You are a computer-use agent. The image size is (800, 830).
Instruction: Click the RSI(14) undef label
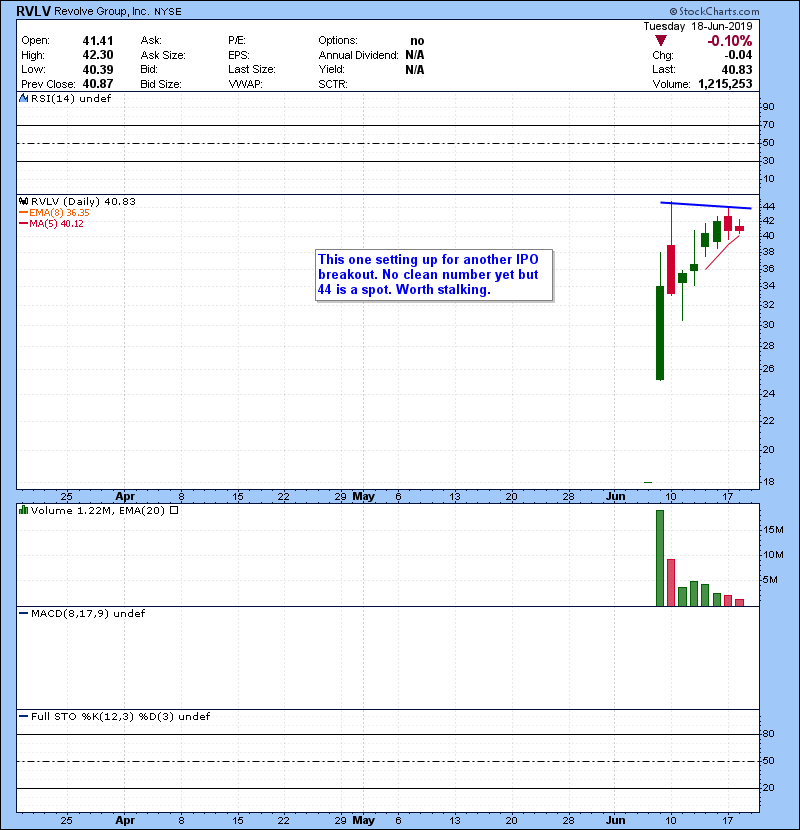pyautogui.click(x=71, y=98)
